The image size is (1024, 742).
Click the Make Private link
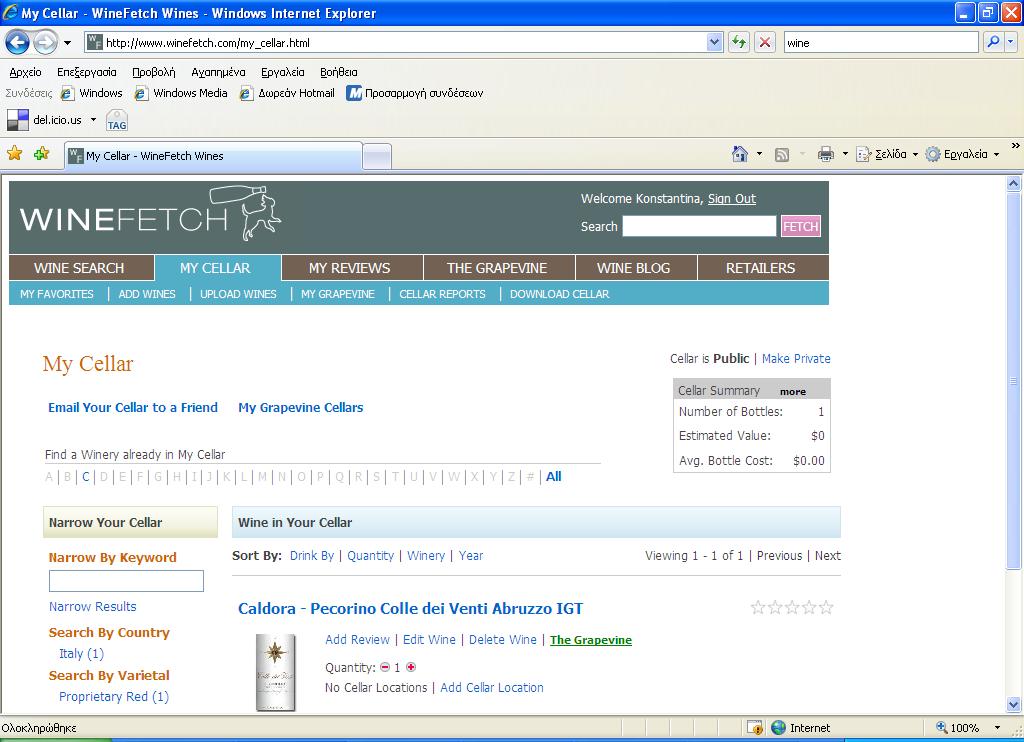point(796,359)
